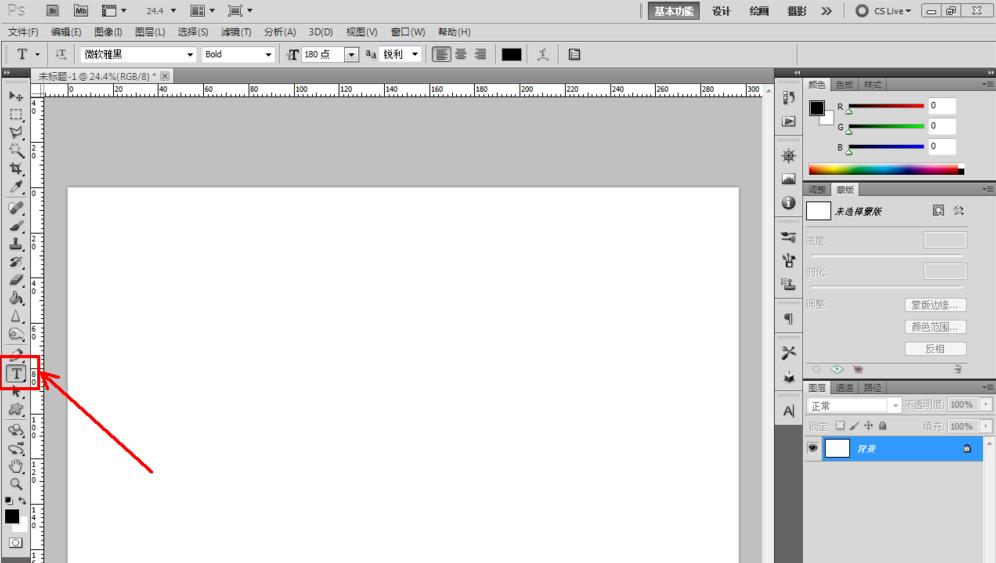The height and width of the screenshot is (563, 996).
Task: Open the 滤镜(T) menu
Action: [236, 32]
